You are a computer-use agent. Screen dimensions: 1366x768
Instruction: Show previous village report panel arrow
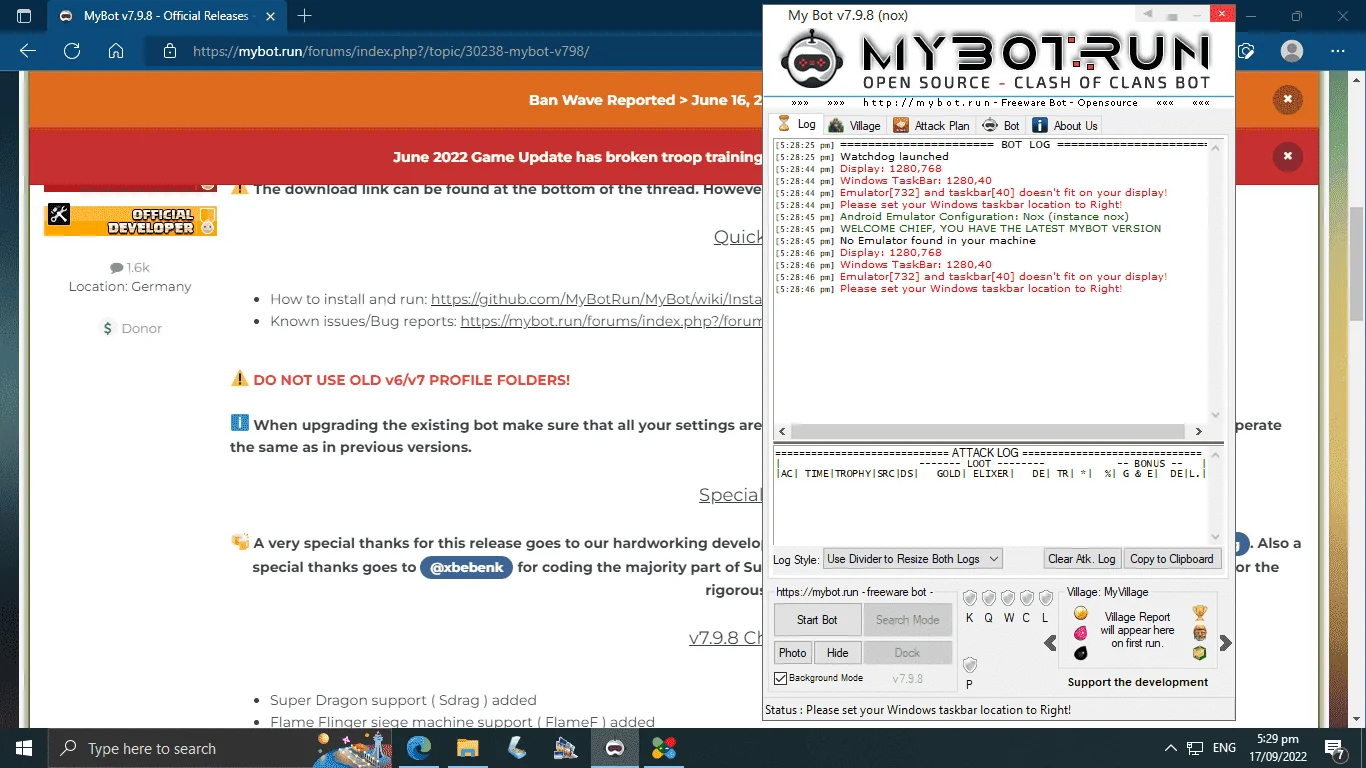tap(1050, 643)
